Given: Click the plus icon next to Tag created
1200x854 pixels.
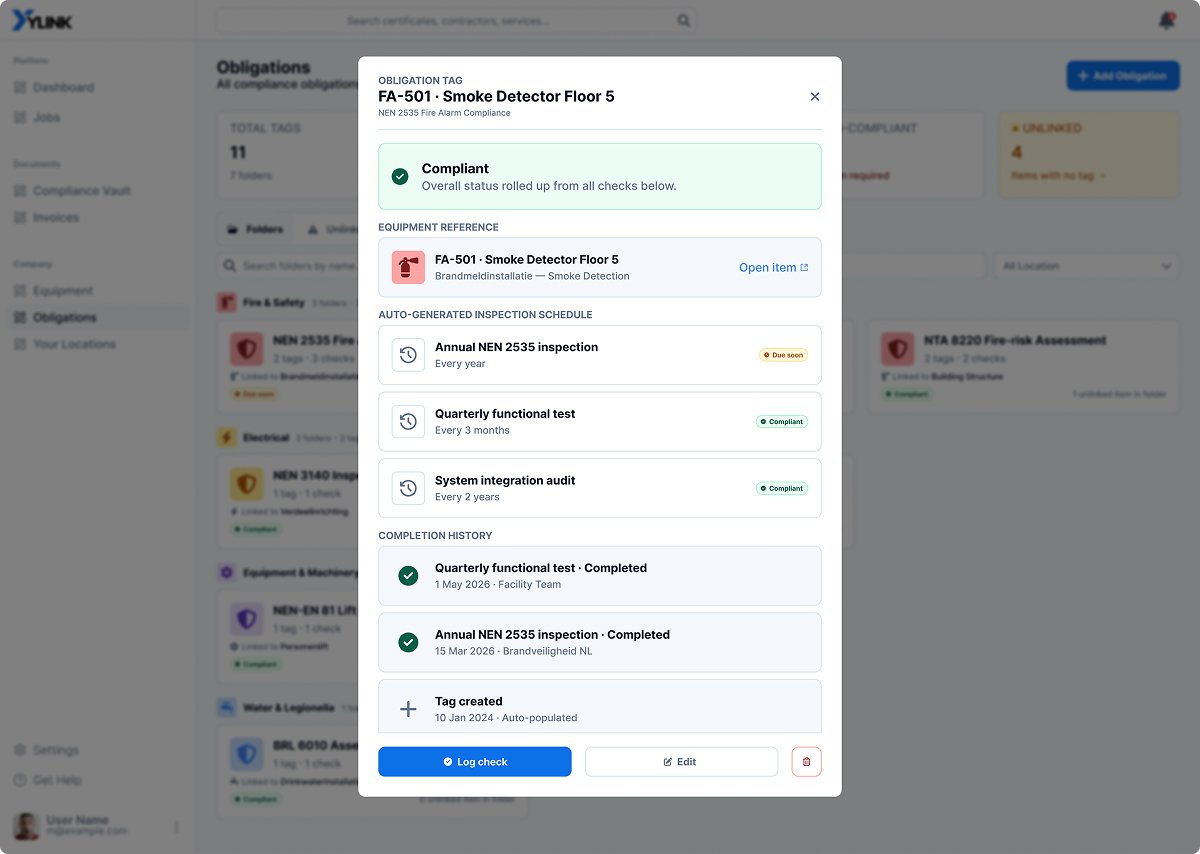Looking at the screenshot, I should (x=408, y=709).
